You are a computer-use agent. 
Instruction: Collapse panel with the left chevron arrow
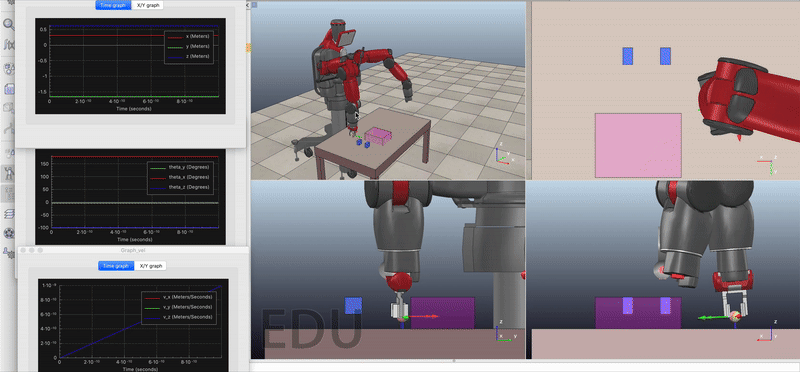pos(248,5)
